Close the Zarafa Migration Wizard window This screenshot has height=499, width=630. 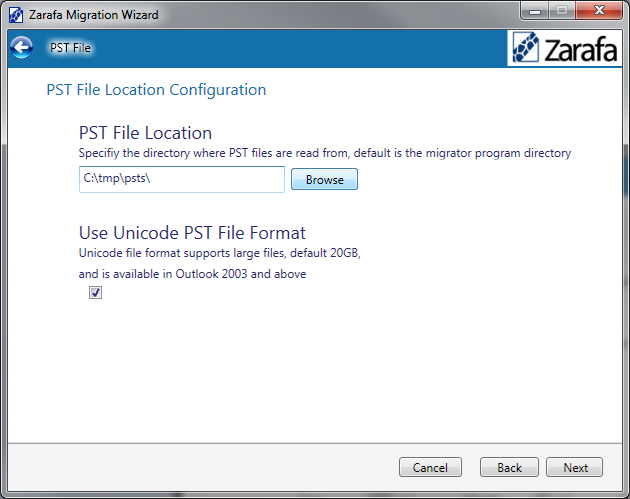[x=599, y=13]
